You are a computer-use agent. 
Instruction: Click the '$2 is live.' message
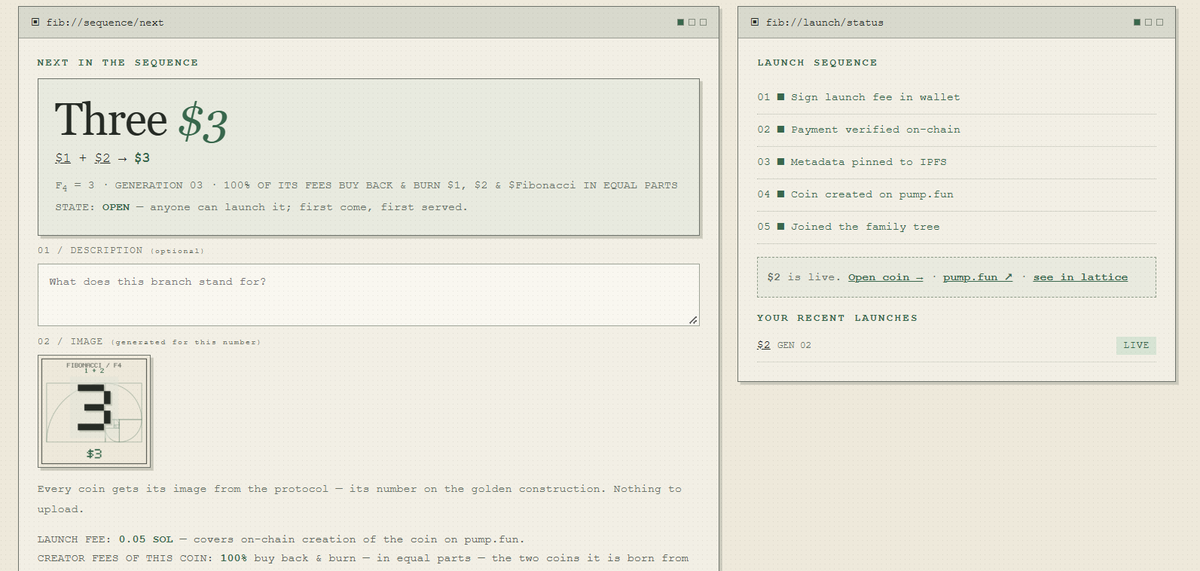(804, 277)
